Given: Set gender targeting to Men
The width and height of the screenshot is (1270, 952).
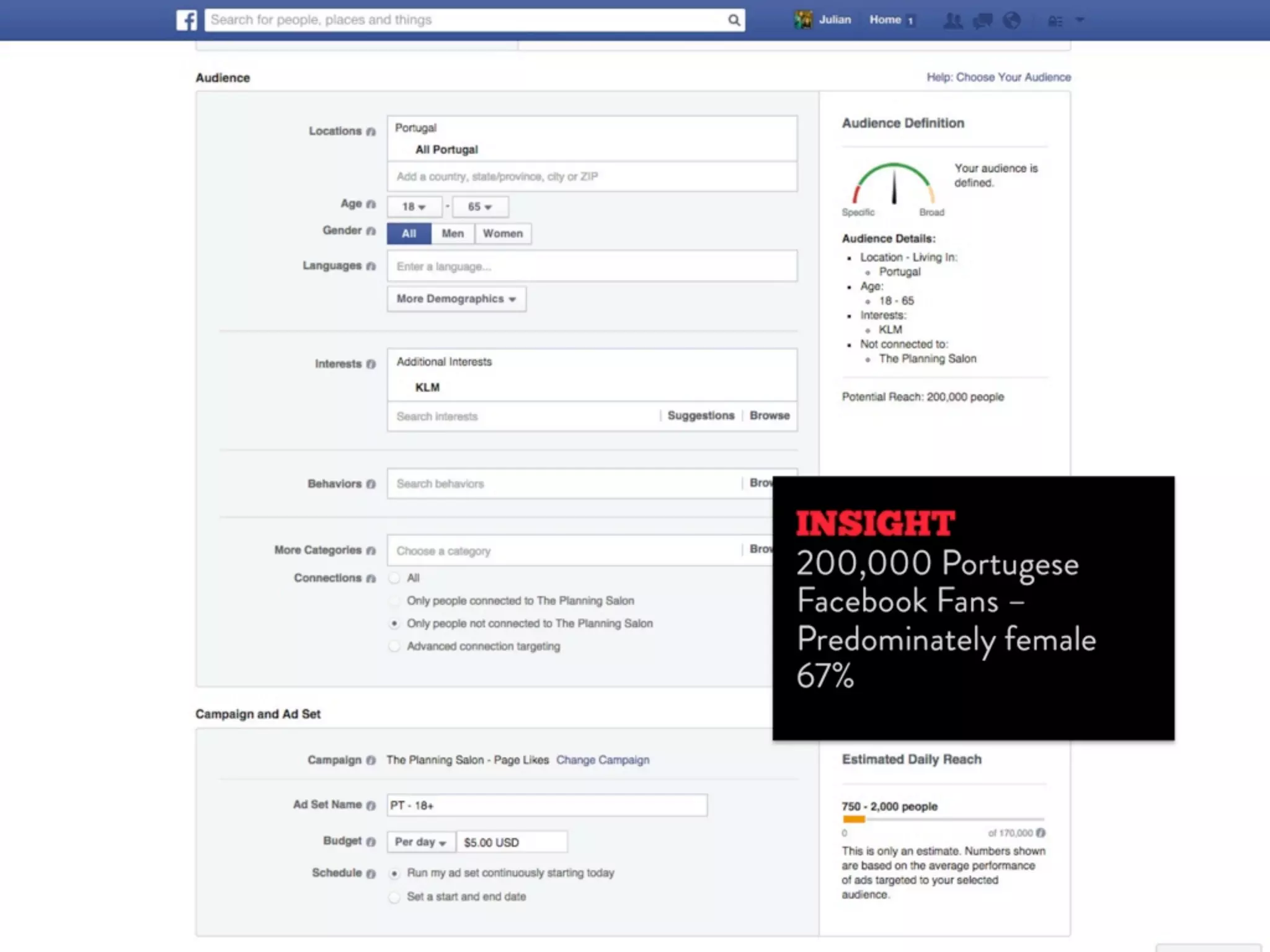Looking at the screenshot, I should point(453,234).
